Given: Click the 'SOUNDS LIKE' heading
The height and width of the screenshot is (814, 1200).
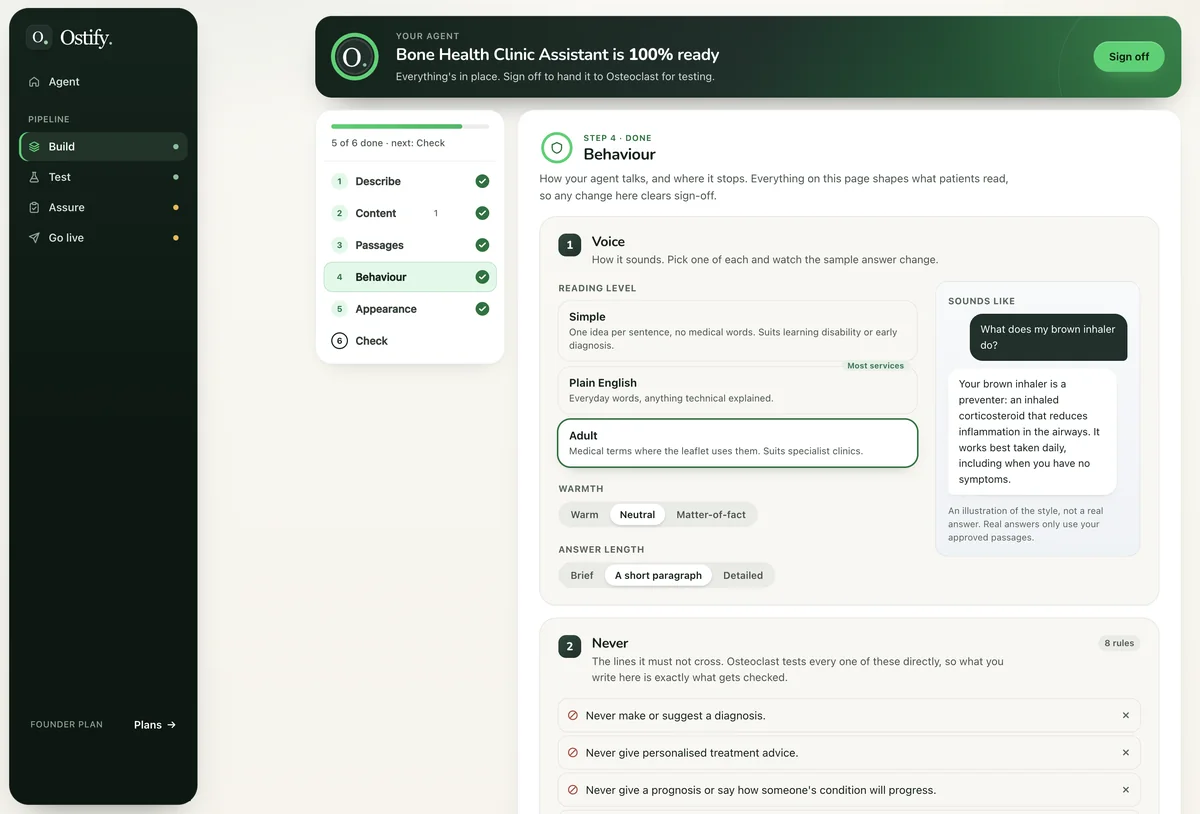Looking at the screenshot, I should (x=981, y=301).
